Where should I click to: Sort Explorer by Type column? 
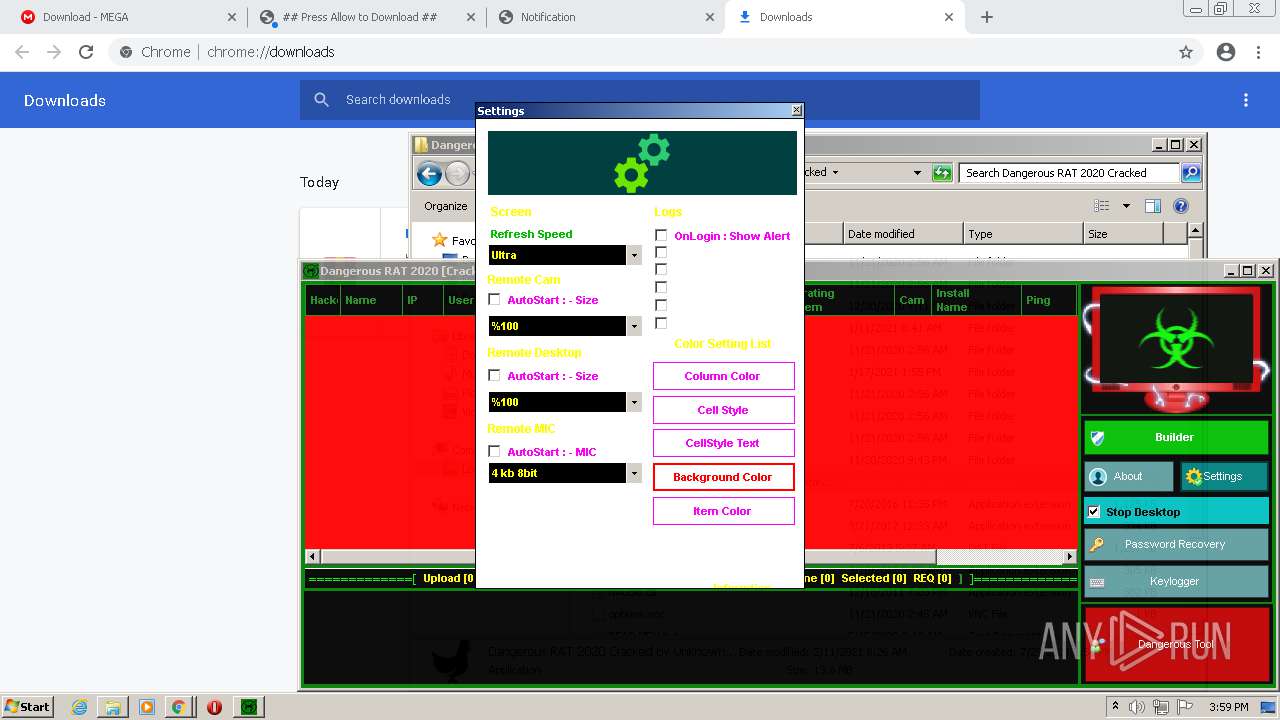(x=1023, y=234)
